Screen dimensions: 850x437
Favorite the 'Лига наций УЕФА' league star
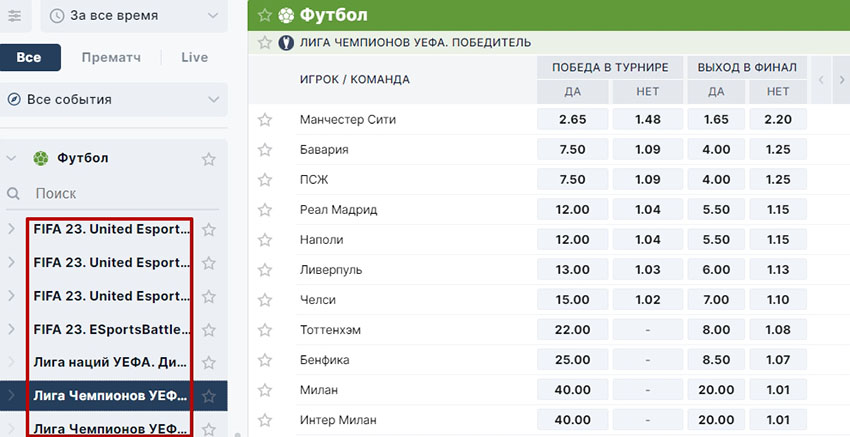(x=209, y=363)
